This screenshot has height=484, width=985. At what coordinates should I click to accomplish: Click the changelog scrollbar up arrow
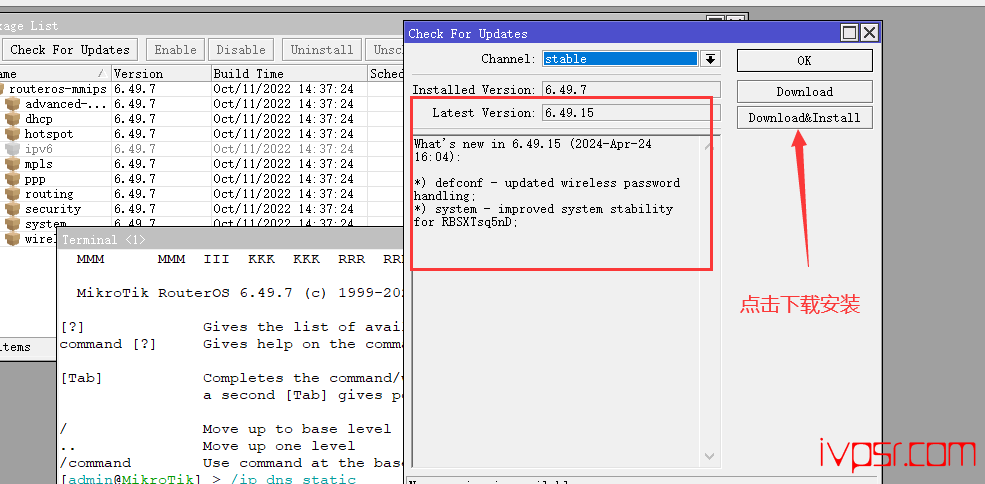[709, 146]
